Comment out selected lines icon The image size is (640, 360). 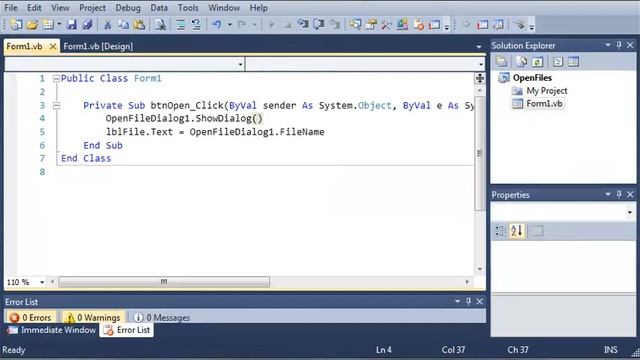coord(181,25)
